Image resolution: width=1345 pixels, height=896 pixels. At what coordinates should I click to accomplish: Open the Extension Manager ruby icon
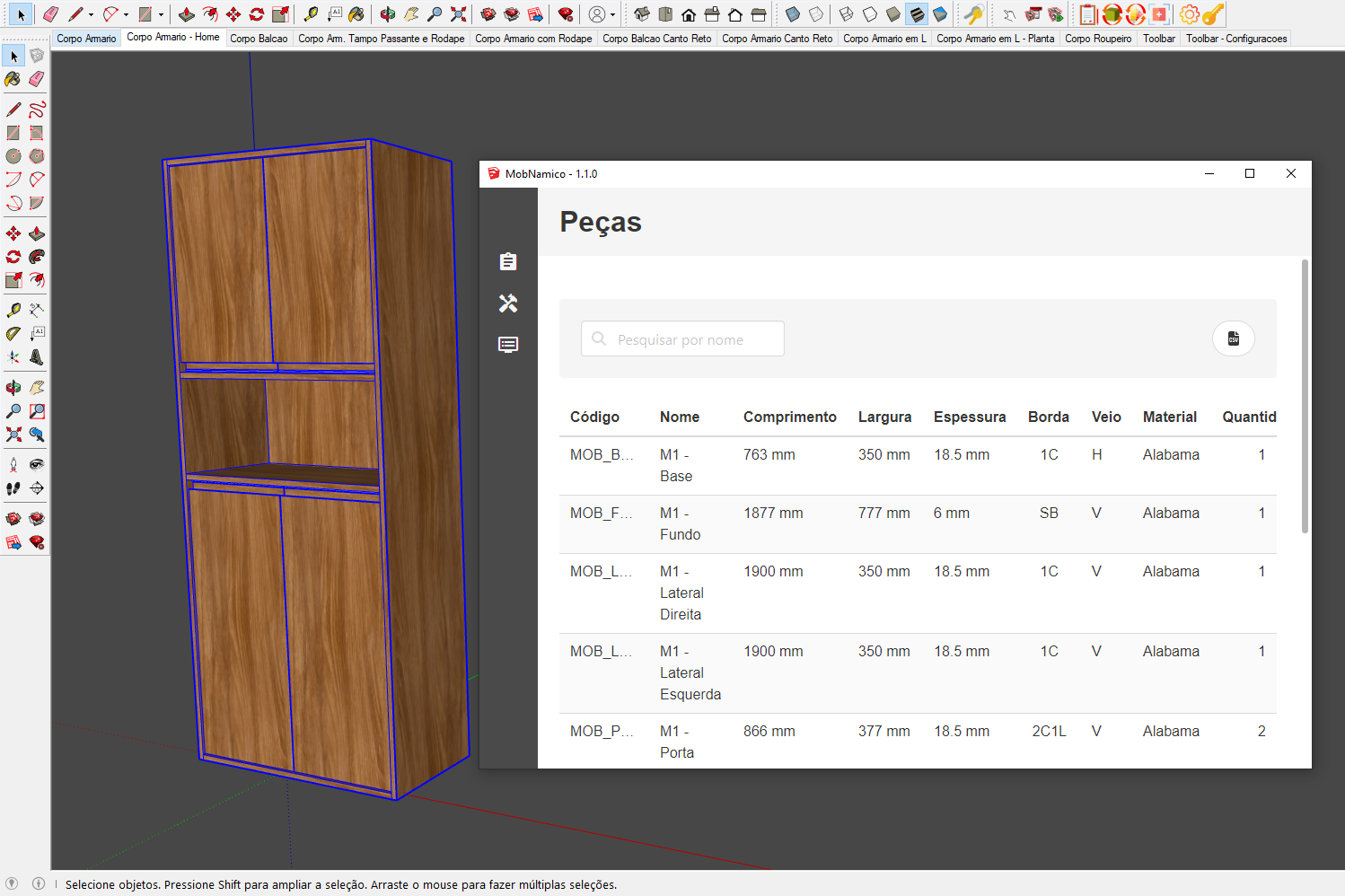tap(566, 14)
